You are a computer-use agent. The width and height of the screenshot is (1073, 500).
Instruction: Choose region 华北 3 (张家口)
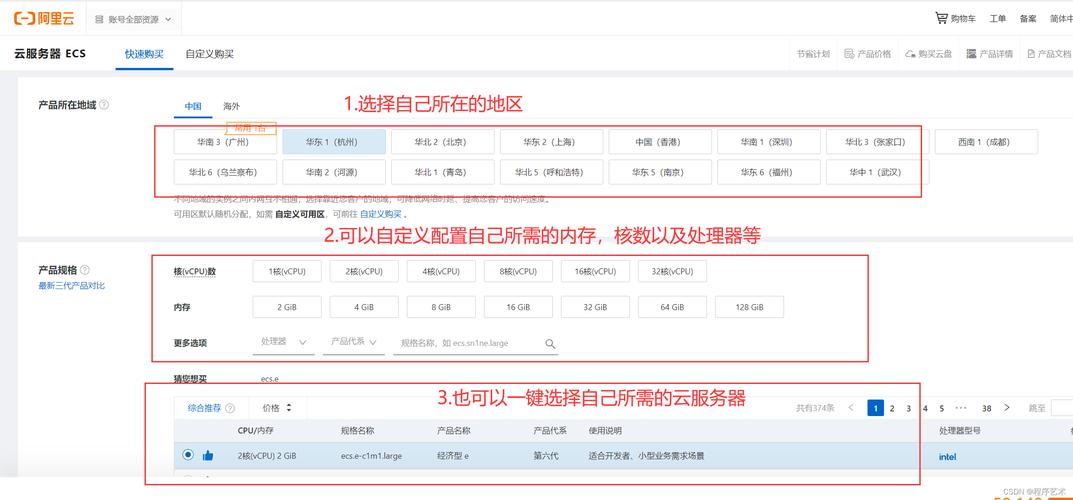pos(878,142)
